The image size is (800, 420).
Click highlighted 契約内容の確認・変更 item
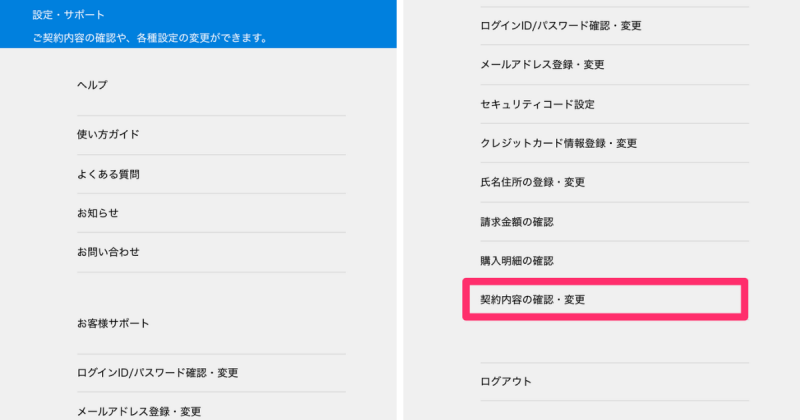tap(533, 300)
